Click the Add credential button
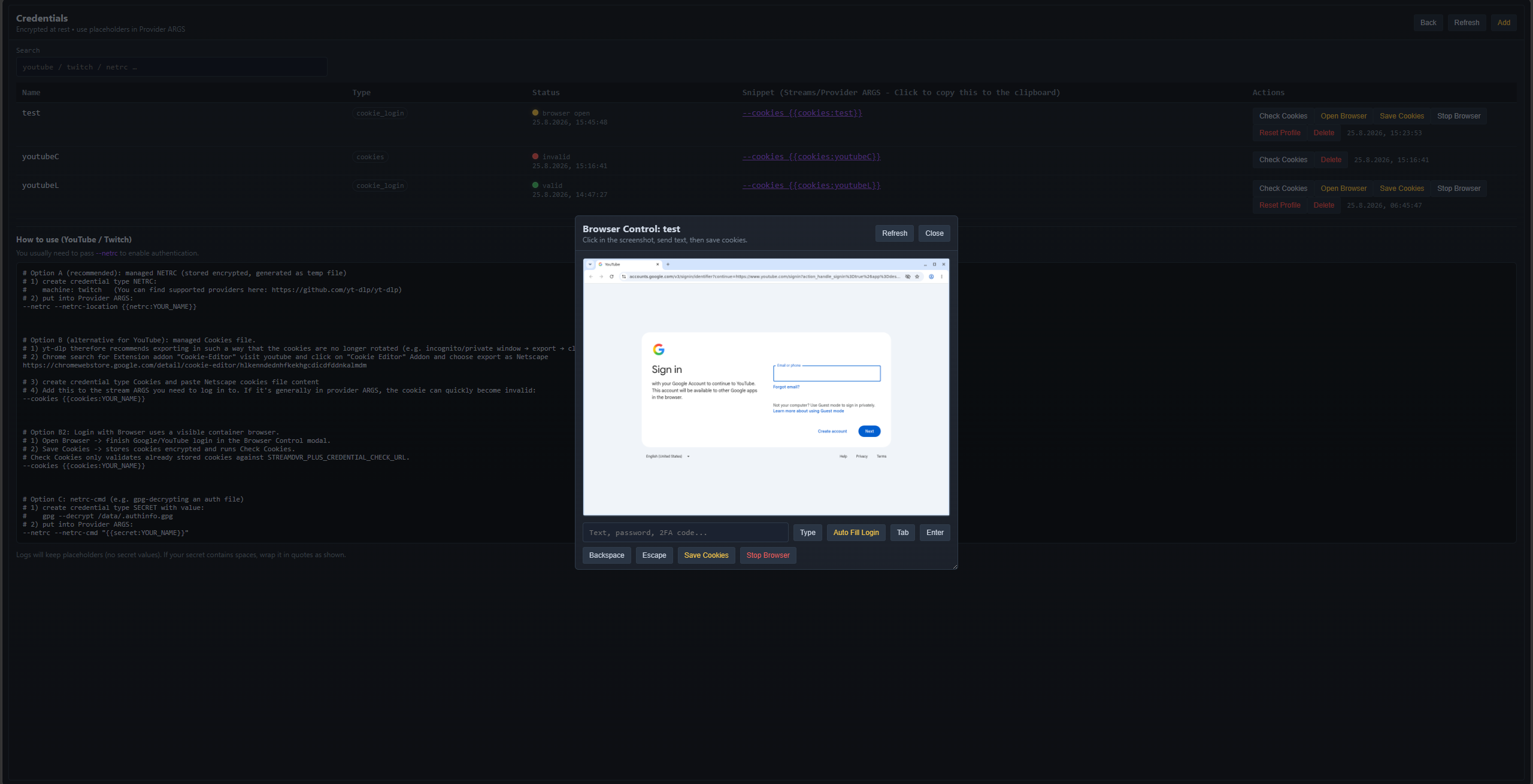The image size is (1533, 784). click(x=1504, y=23)
